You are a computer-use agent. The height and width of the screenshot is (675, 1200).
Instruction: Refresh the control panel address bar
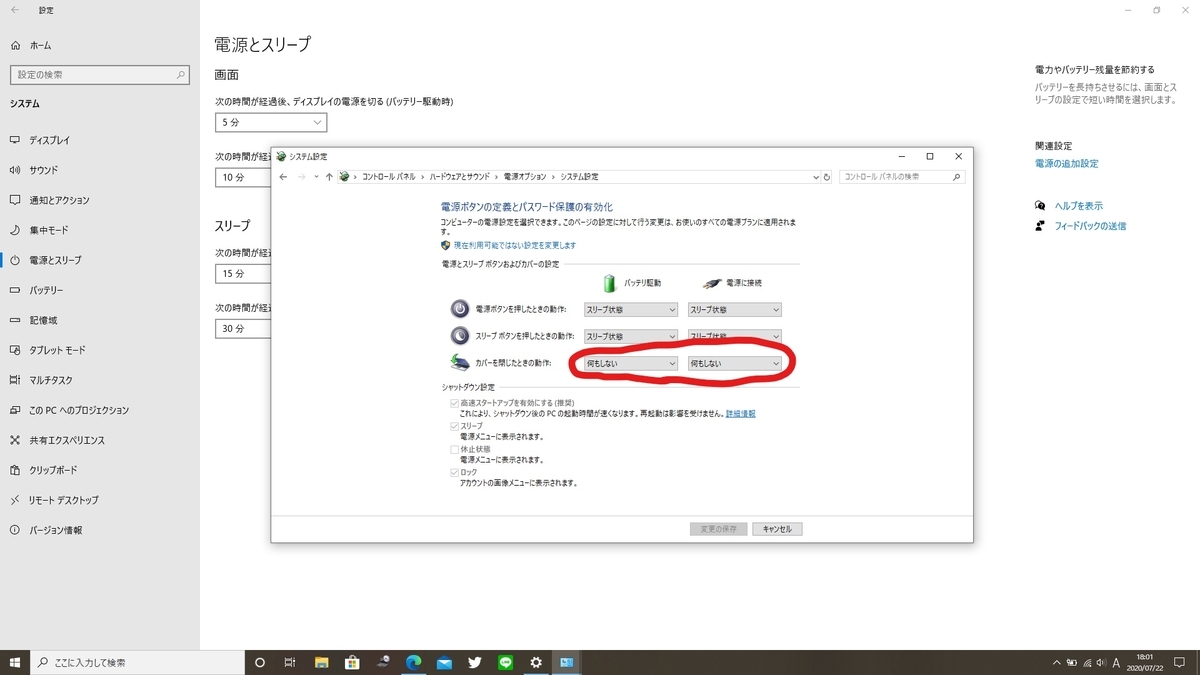(826, 177)
